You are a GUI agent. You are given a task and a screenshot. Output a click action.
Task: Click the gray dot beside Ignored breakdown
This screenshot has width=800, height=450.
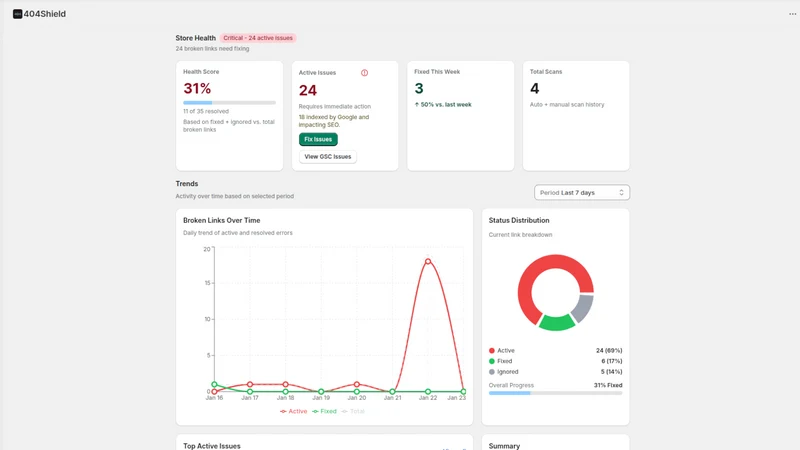click(492, 372)
